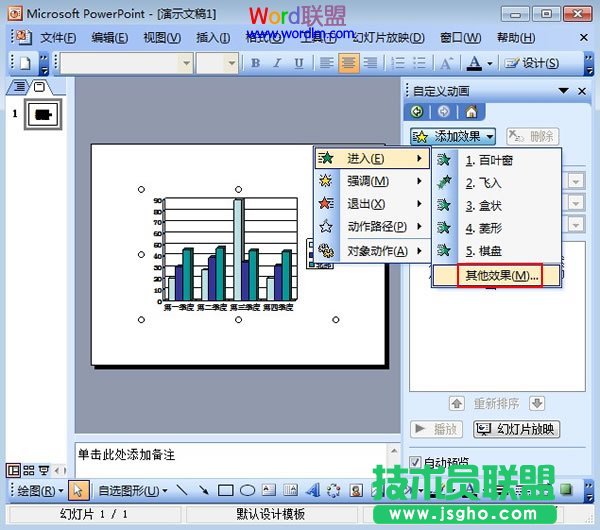Choose 4. 菱形 entrance effect
Viewport: 600px width, 530px height.
pyautogui.click(x=497, y=228)
